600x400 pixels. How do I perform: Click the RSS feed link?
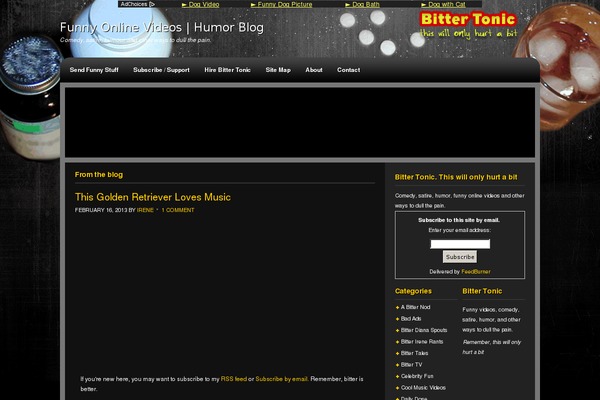(x=234, y=379)
